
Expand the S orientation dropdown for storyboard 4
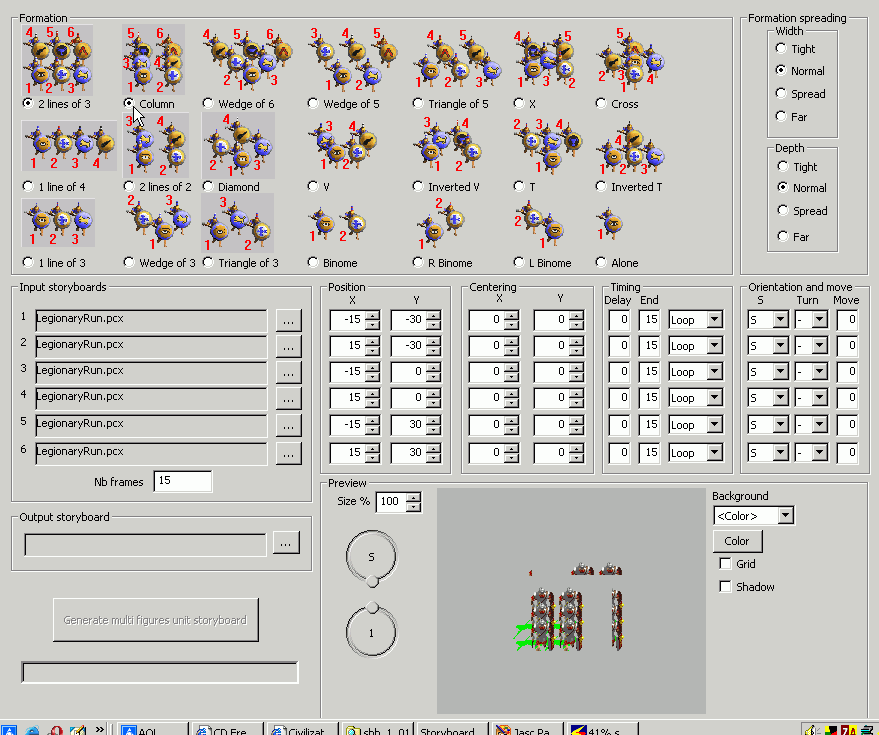(x=781, y=397)
